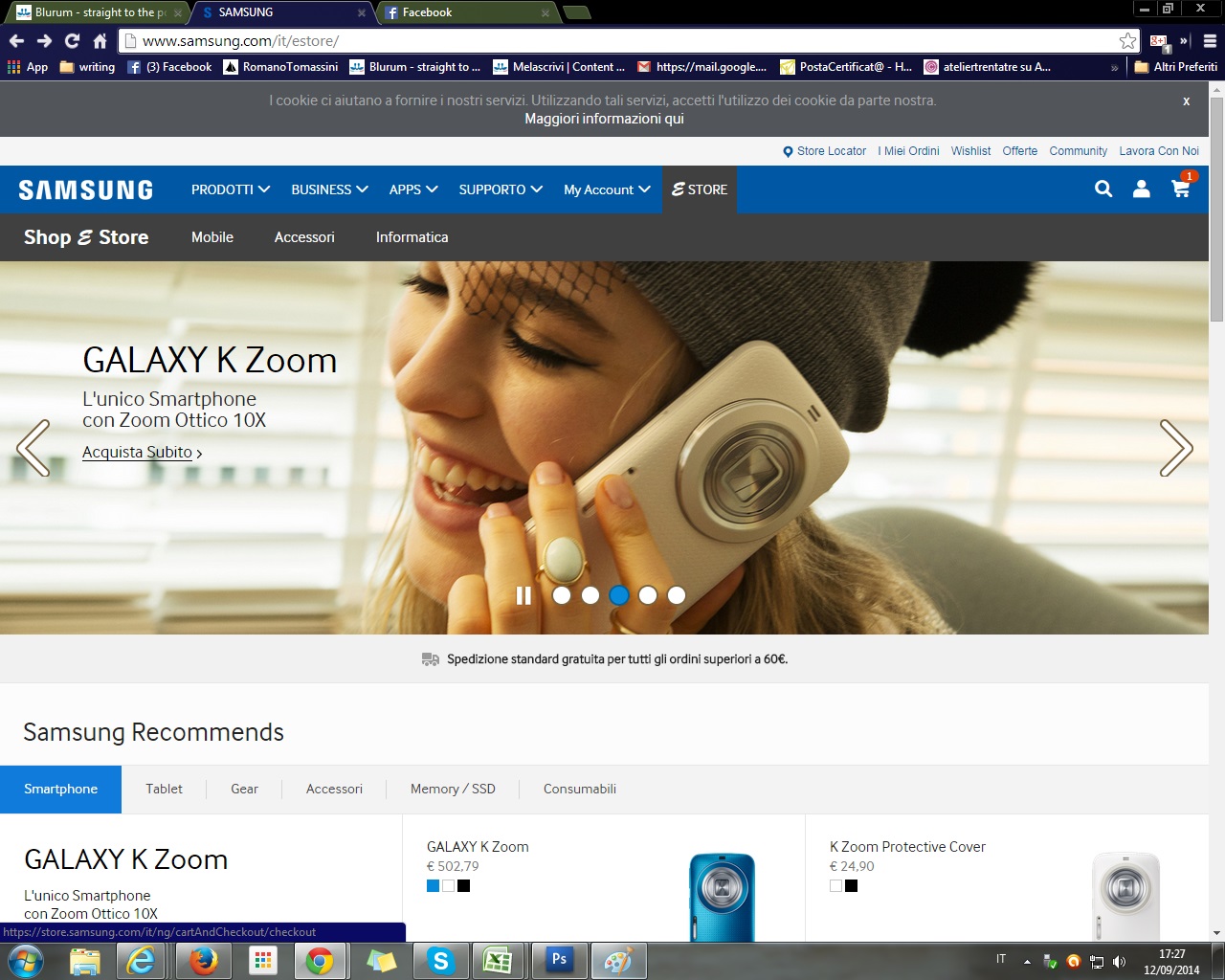The width and height of the screenshot is (1225, 980).
Task: Launch Firefox from the taskbar
Action: click(x=203, y=961)
